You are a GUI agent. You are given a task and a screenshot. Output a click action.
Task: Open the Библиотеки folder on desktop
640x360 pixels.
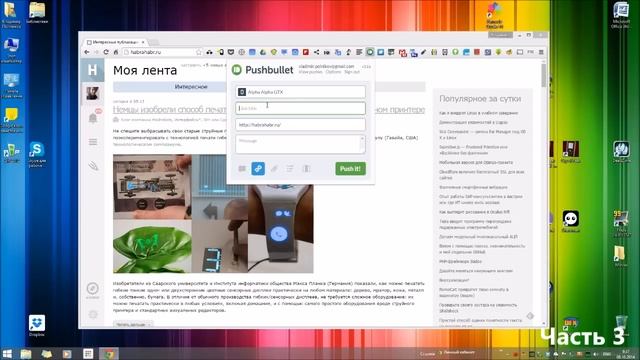tap(37, 13)
